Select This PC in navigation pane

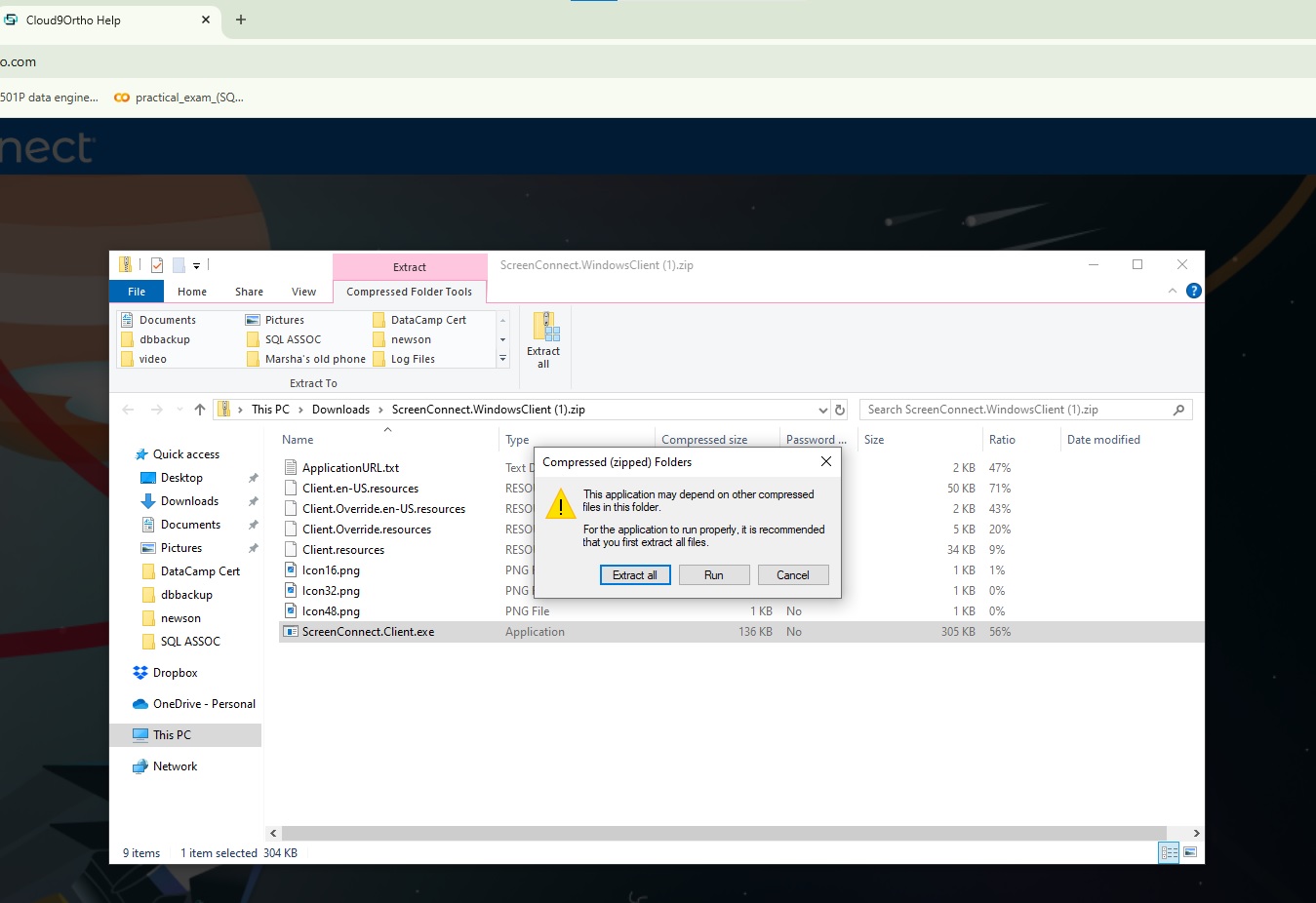pos(172,735)
